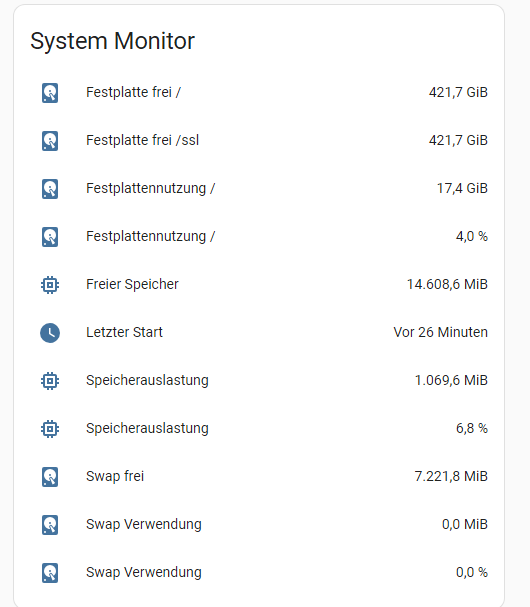Click the 421,7 GiB value for Festplatte frei /
The height and width of the screenshot is (607, 530).
click(458, 92)
